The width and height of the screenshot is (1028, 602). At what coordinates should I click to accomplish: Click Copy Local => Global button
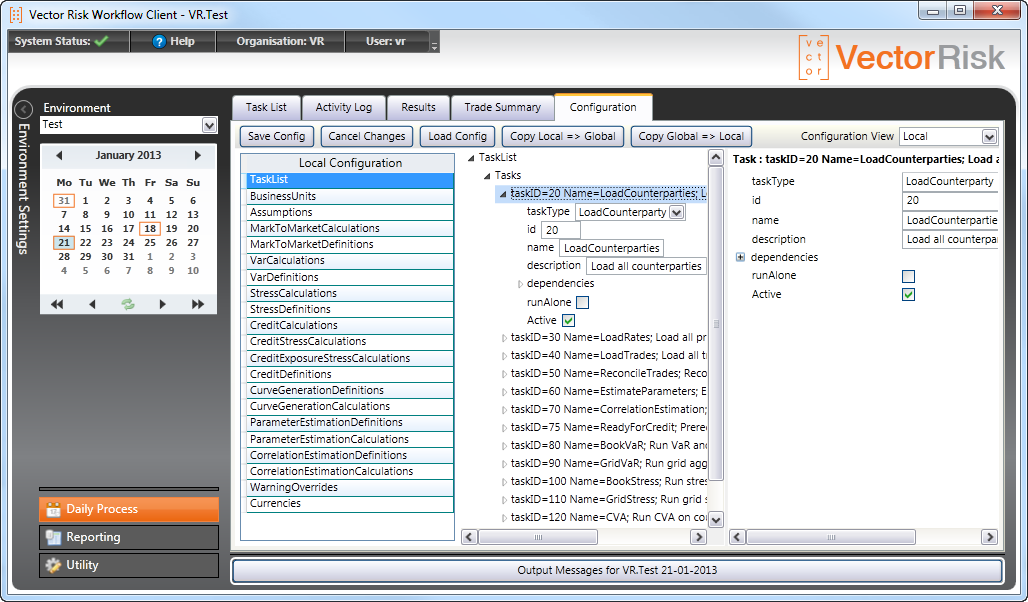tap(563, 136)
